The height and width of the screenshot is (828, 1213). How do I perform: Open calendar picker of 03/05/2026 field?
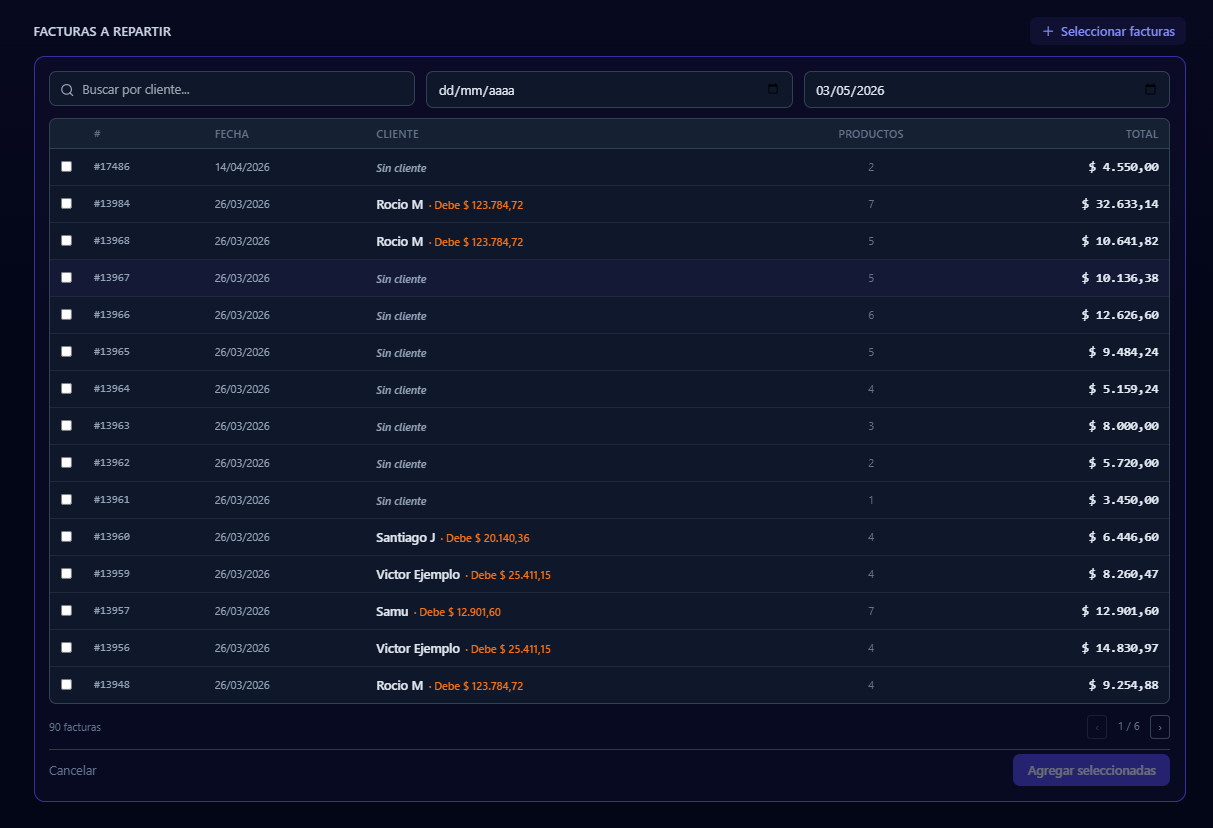click(x=1150, y=89)
